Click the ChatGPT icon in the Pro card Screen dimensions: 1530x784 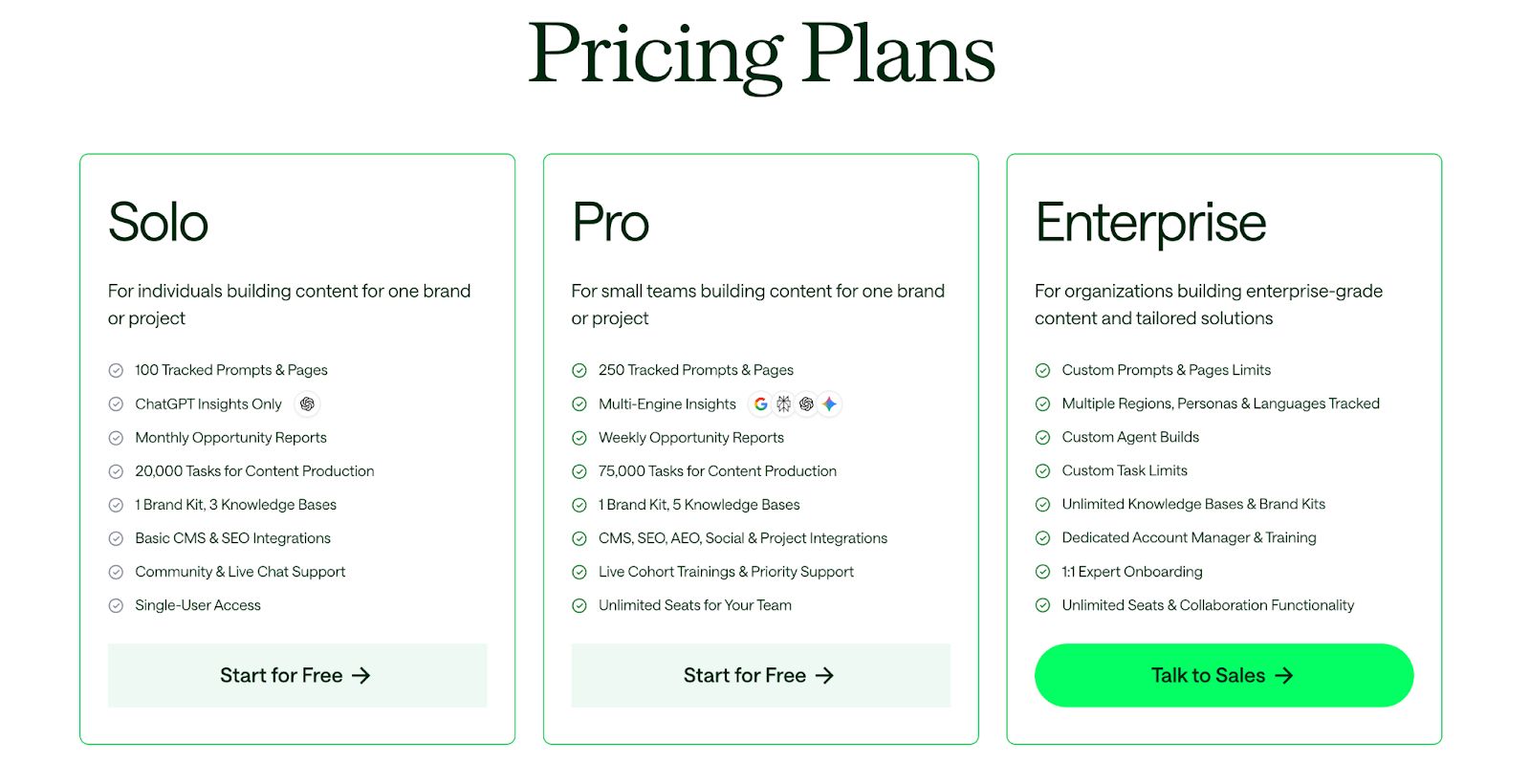[807, 403]
